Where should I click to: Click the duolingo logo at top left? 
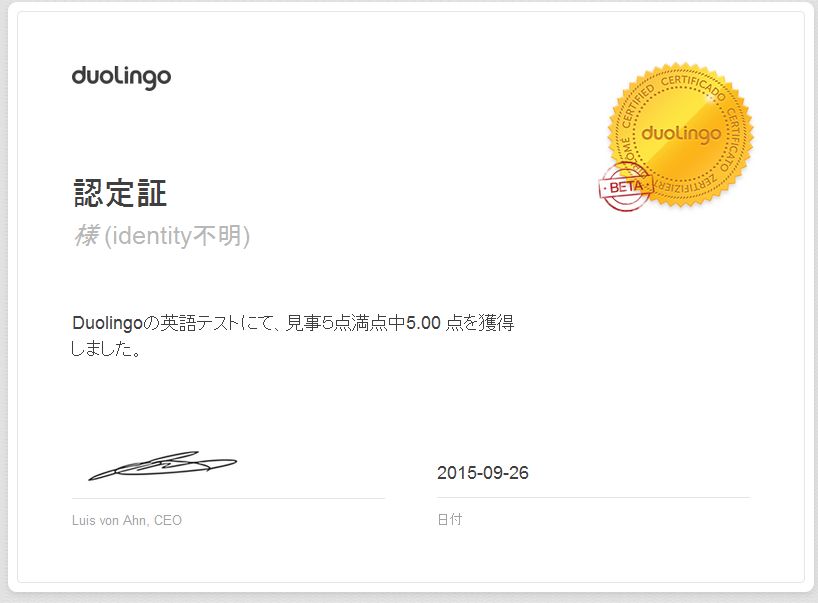coord(121,78)
